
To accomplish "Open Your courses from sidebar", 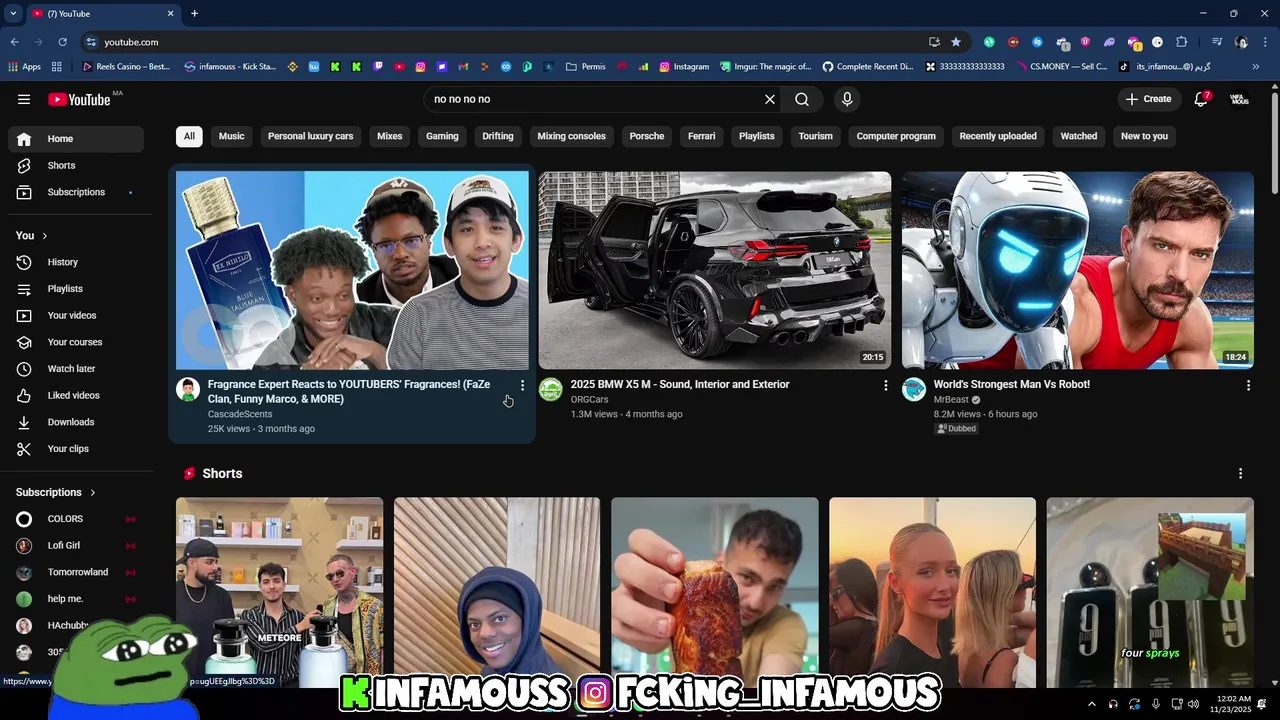I will [75, 342].
